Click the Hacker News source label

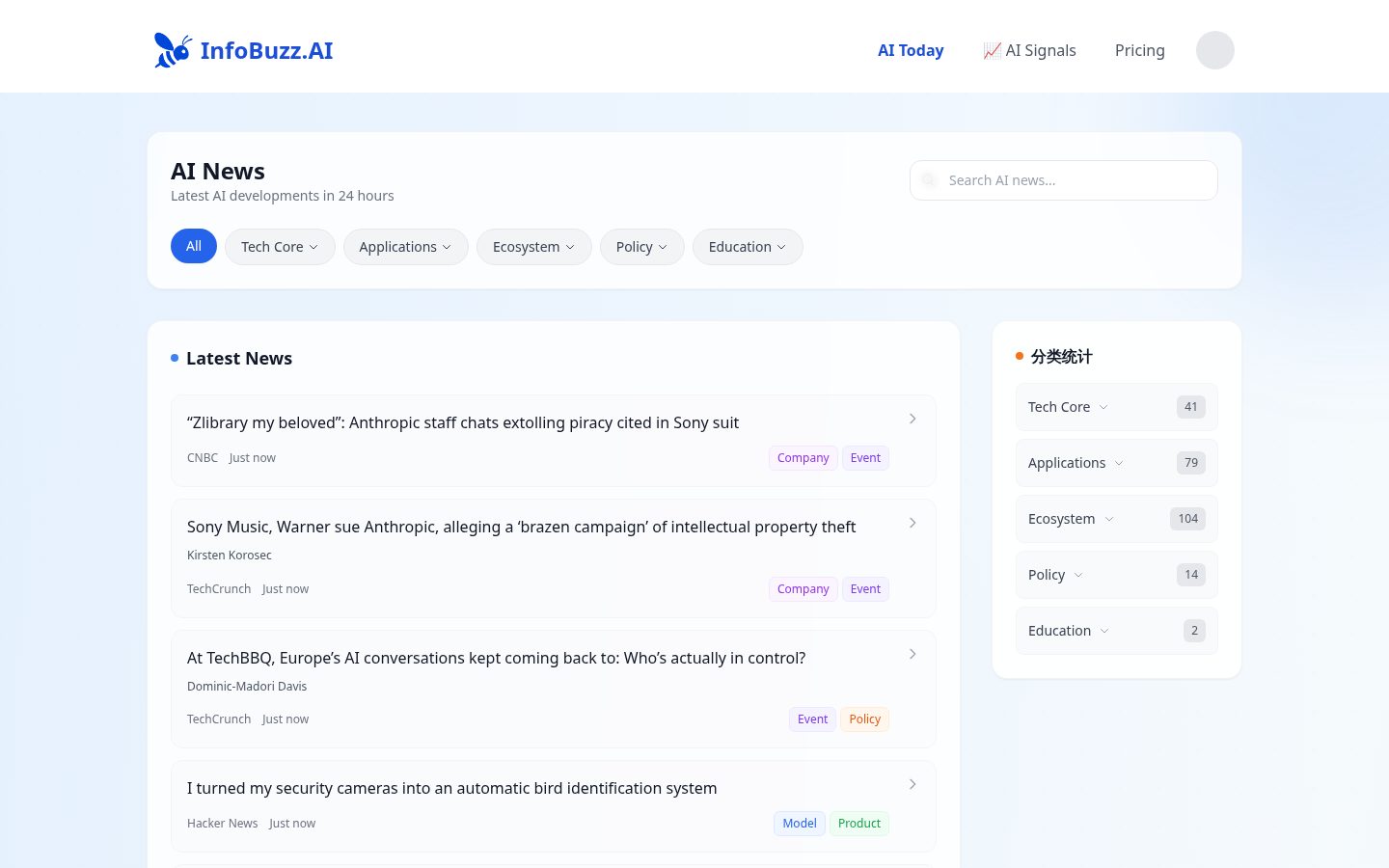[223, 824]
